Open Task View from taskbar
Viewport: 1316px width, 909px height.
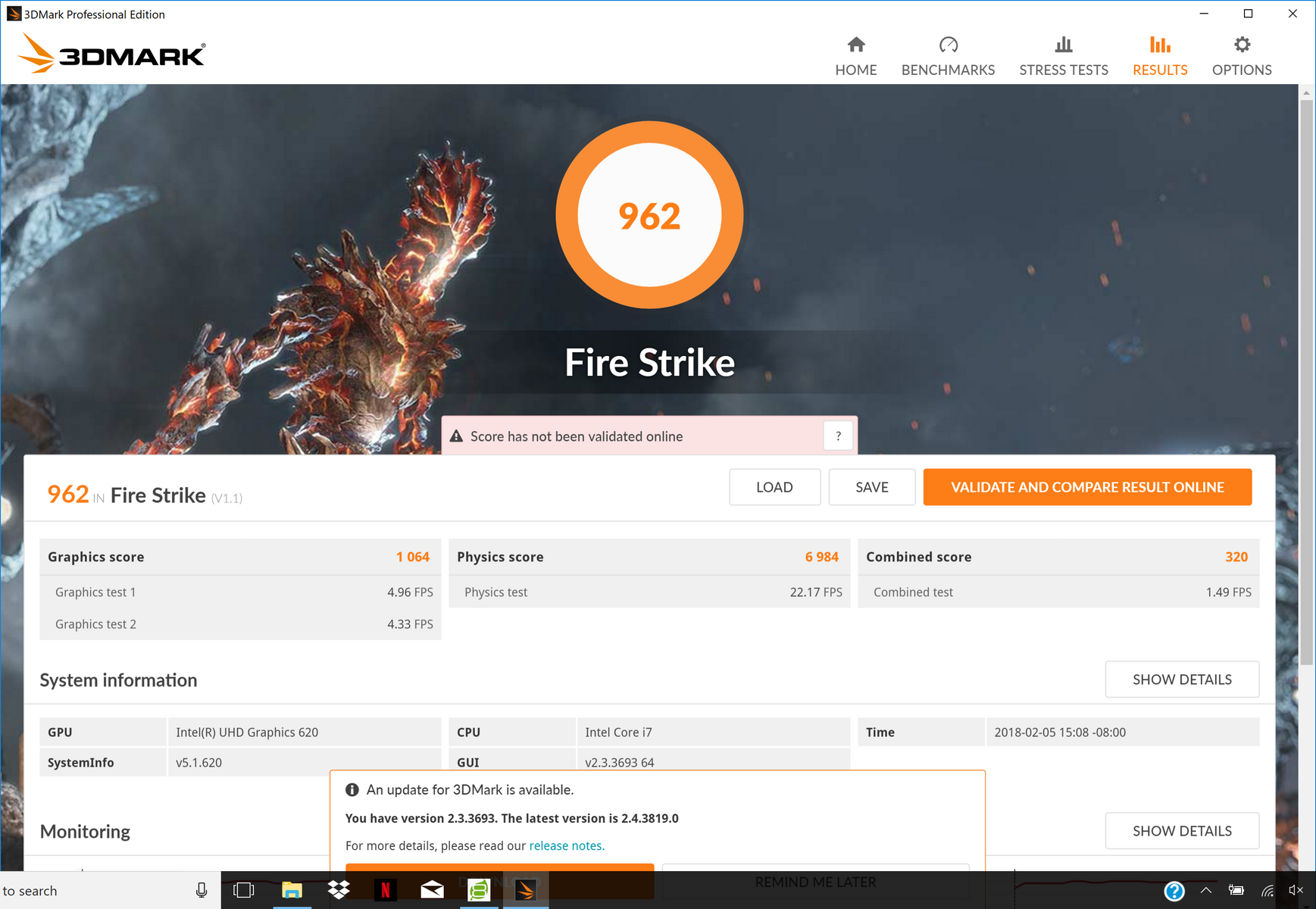pyautogui.click(x=244, y=890)
